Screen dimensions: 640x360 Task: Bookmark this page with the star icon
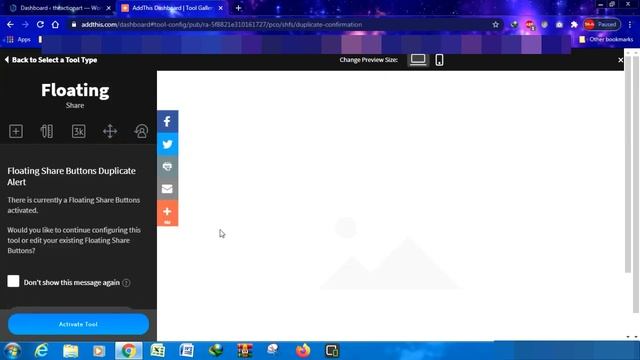pyautogui.click(x=496, y=24)
